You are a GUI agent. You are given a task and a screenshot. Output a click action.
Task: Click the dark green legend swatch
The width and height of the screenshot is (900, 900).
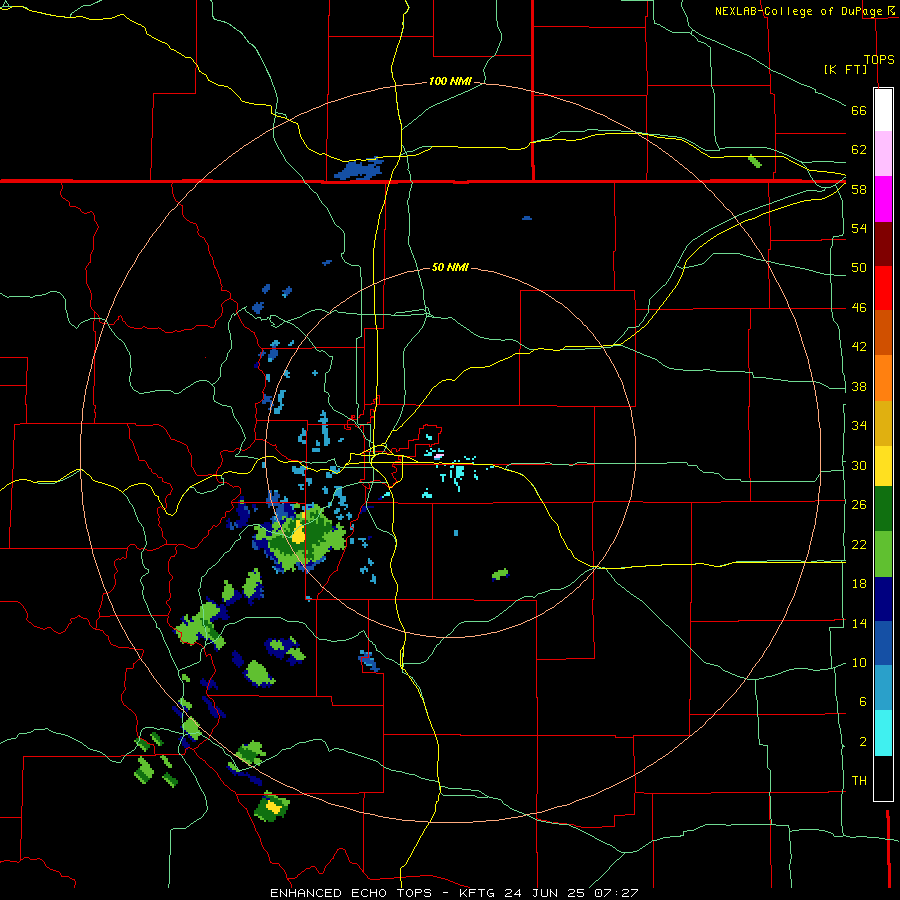click(x=883, y=509)
